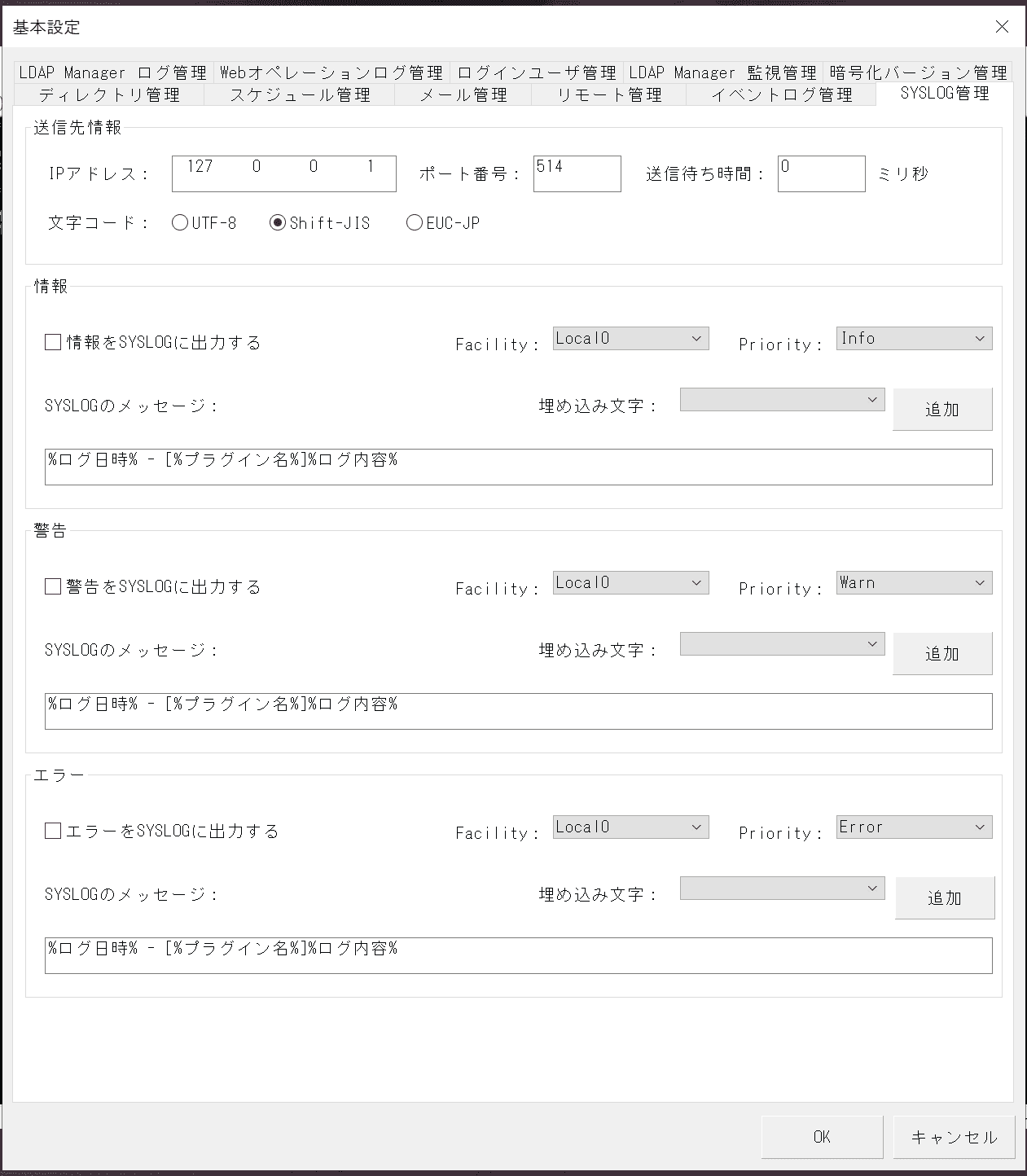
Task: Switch to the ディレクトリ管理 tab
Action: tap(110, 94)
